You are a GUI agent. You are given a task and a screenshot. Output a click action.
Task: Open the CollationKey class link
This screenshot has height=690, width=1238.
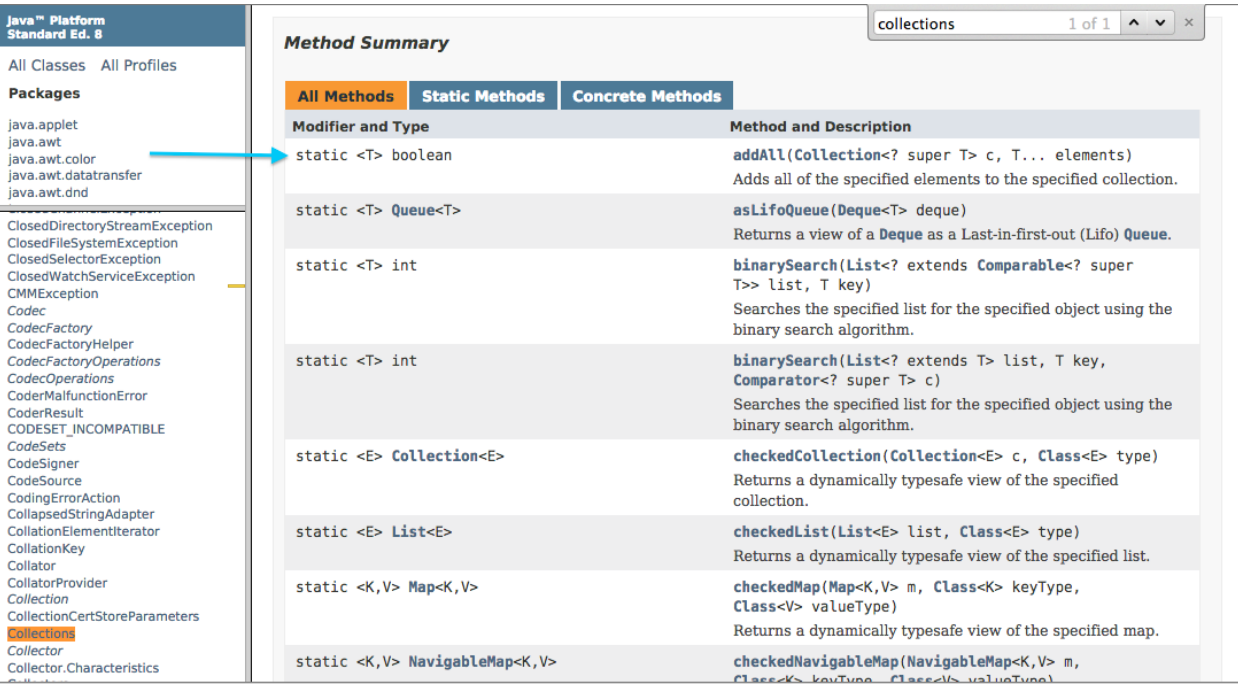click(x=46, y=549)
